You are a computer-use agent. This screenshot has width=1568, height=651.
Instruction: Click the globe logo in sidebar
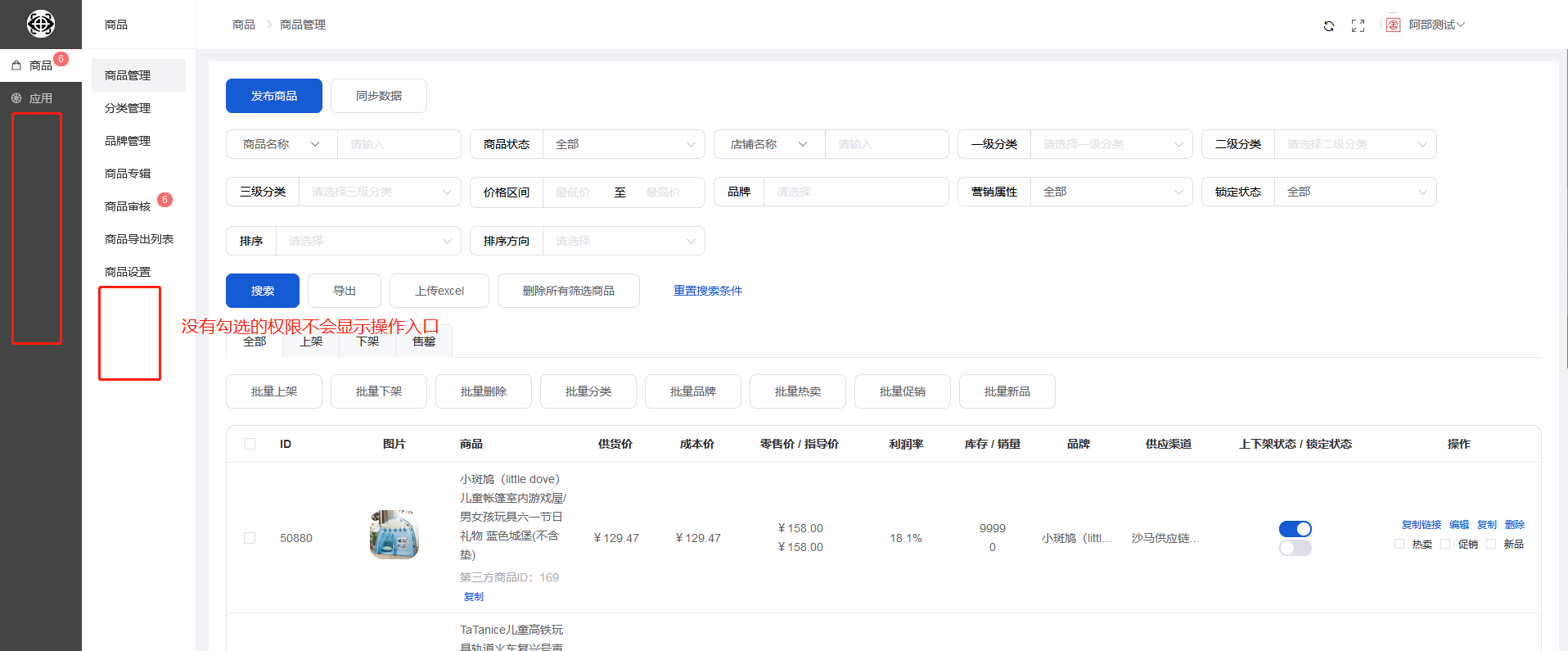click(41, 24)
